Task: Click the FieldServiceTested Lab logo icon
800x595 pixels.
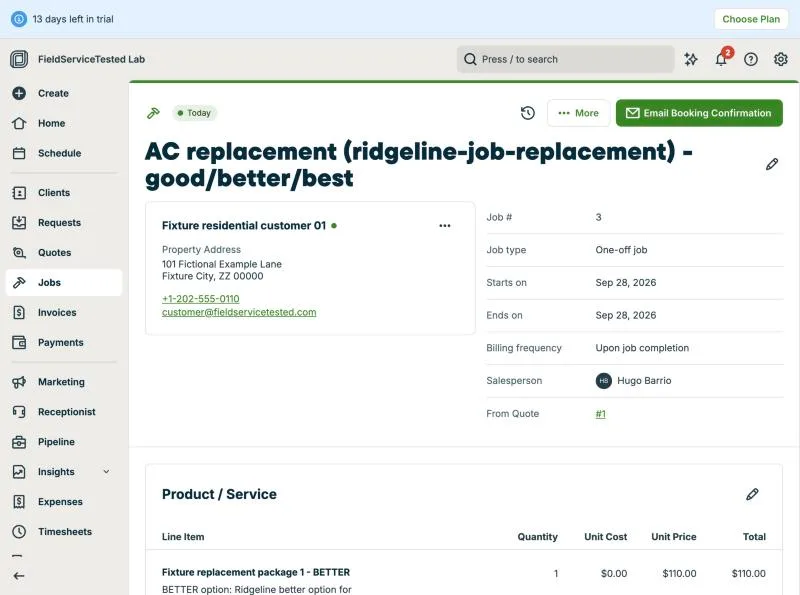Action: click(x=19, y=59)
